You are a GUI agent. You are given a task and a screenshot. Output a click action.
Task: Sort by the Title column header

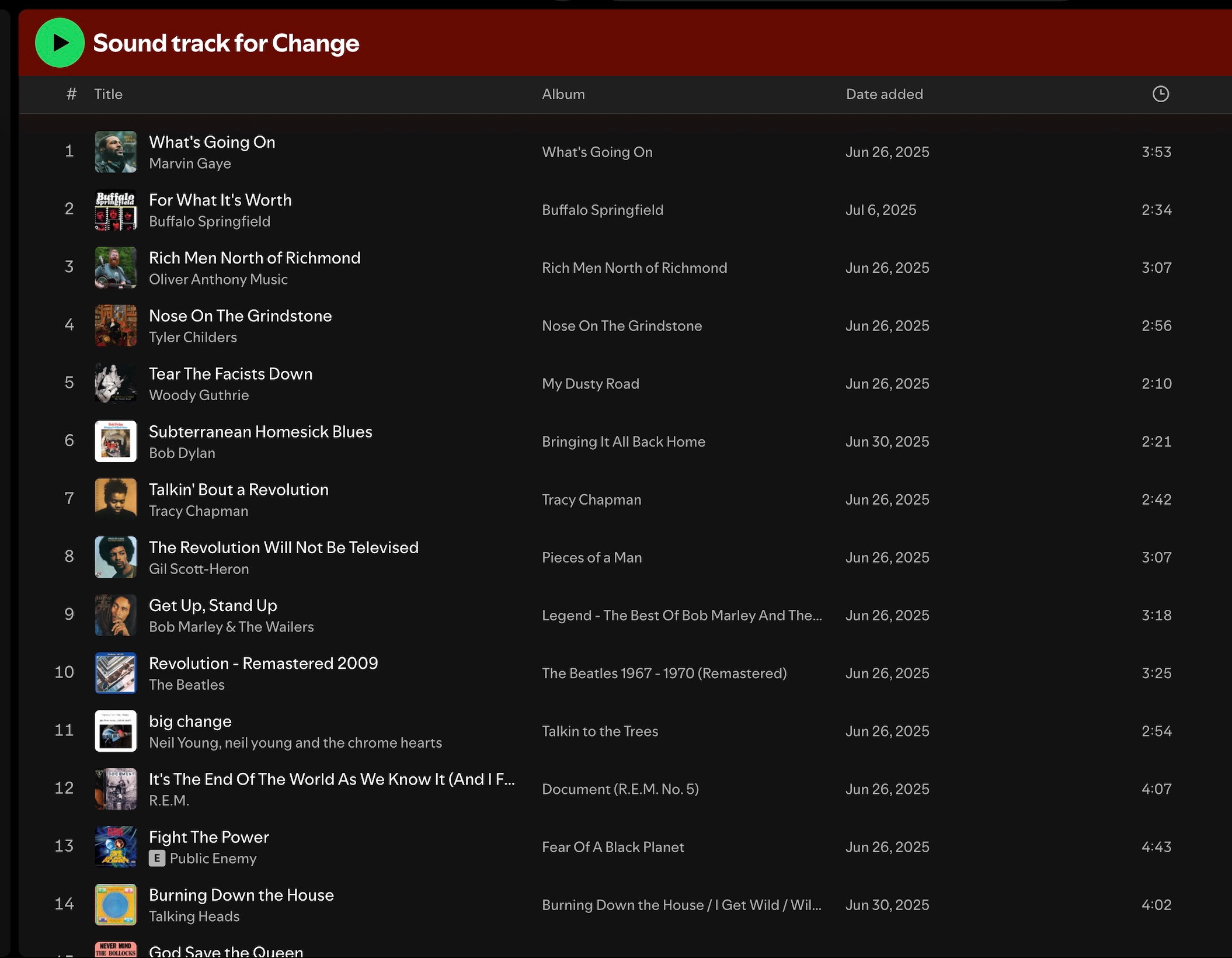click(108, 94)
